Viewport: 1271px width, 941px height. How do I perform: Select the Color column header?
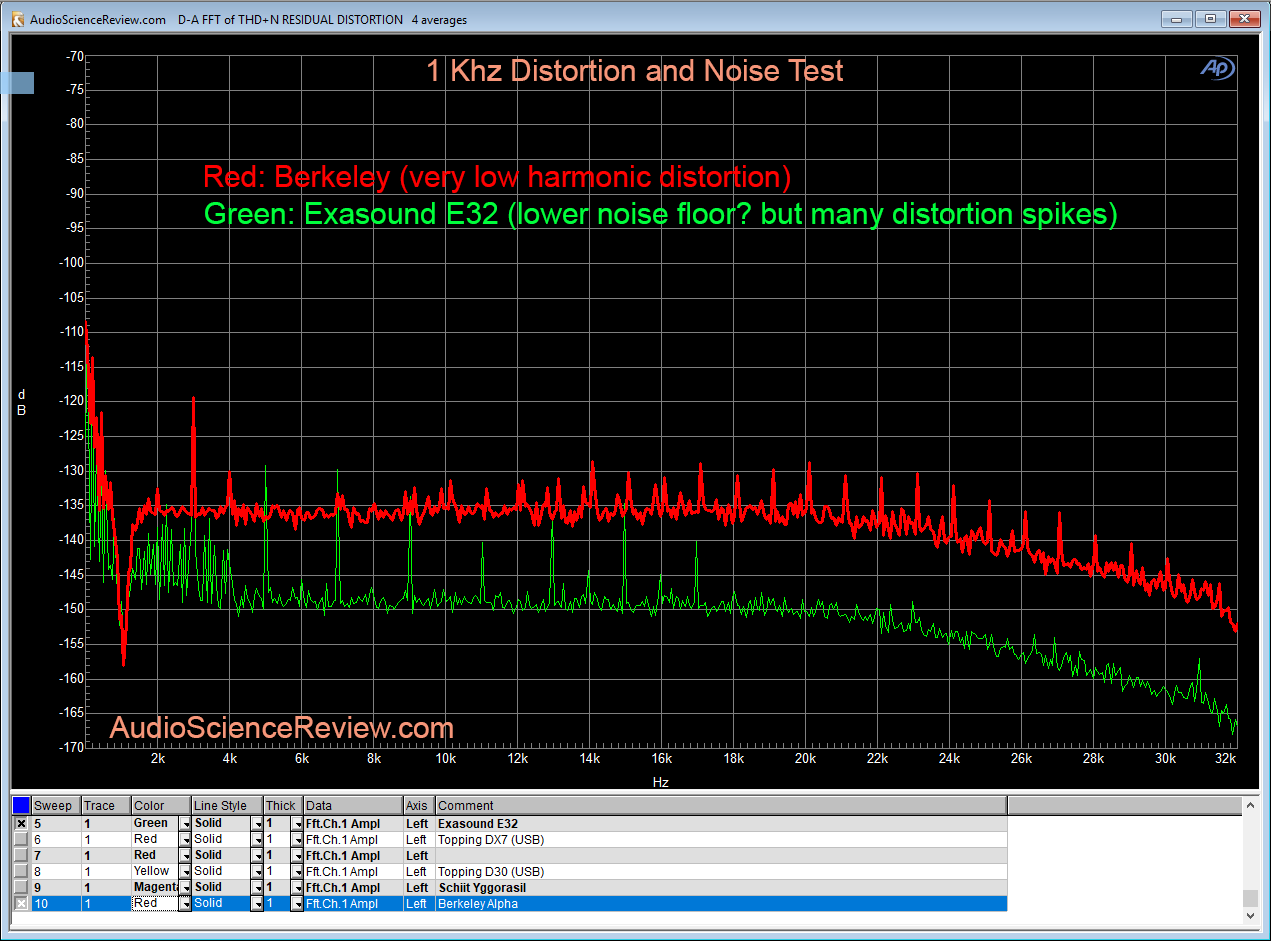[161, 805]
